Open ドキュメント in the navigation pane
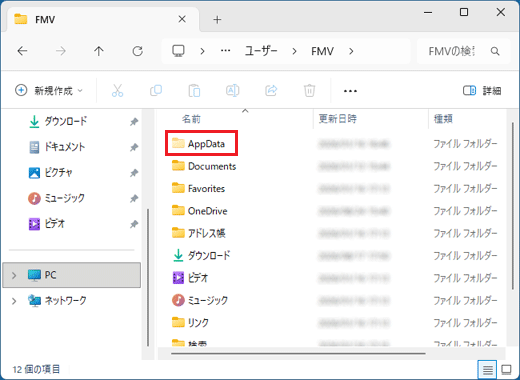This screenshot has height=380, width=520. pyautogui.click(x=64, y=147)
